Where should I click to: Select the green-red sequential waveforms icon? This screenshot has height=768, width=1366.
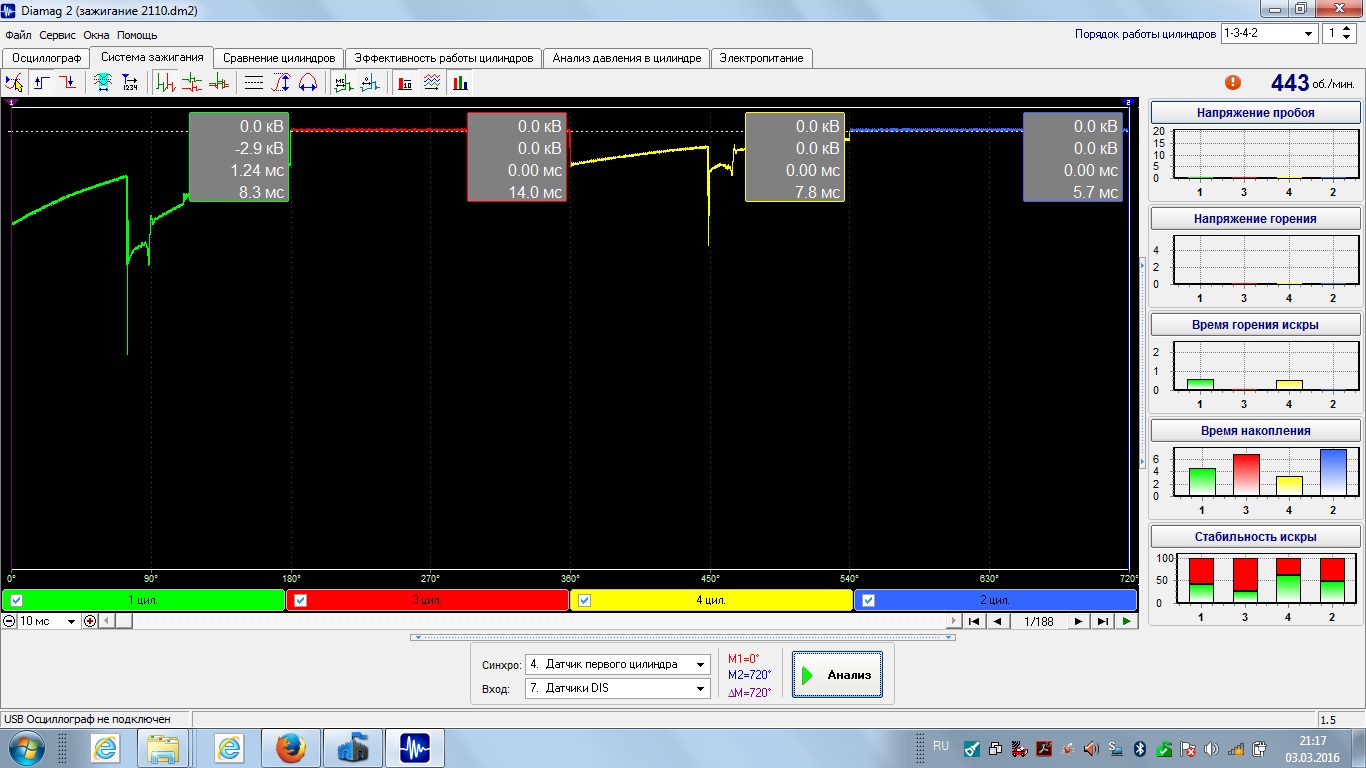(166, 83)
